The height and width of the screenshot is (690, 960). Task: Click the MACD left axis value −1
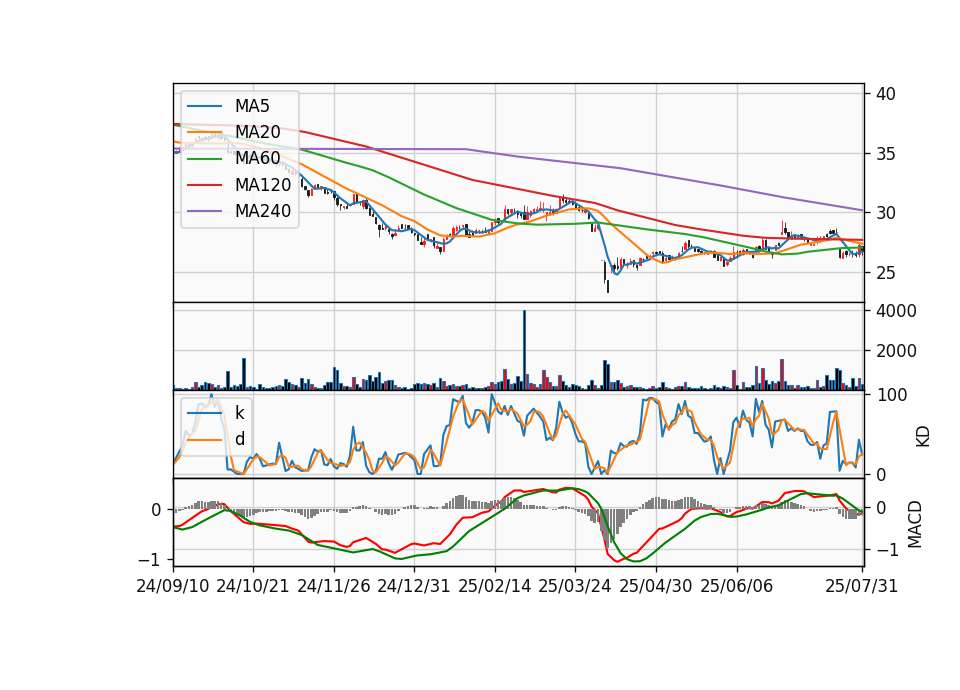[x=150, y=560]
